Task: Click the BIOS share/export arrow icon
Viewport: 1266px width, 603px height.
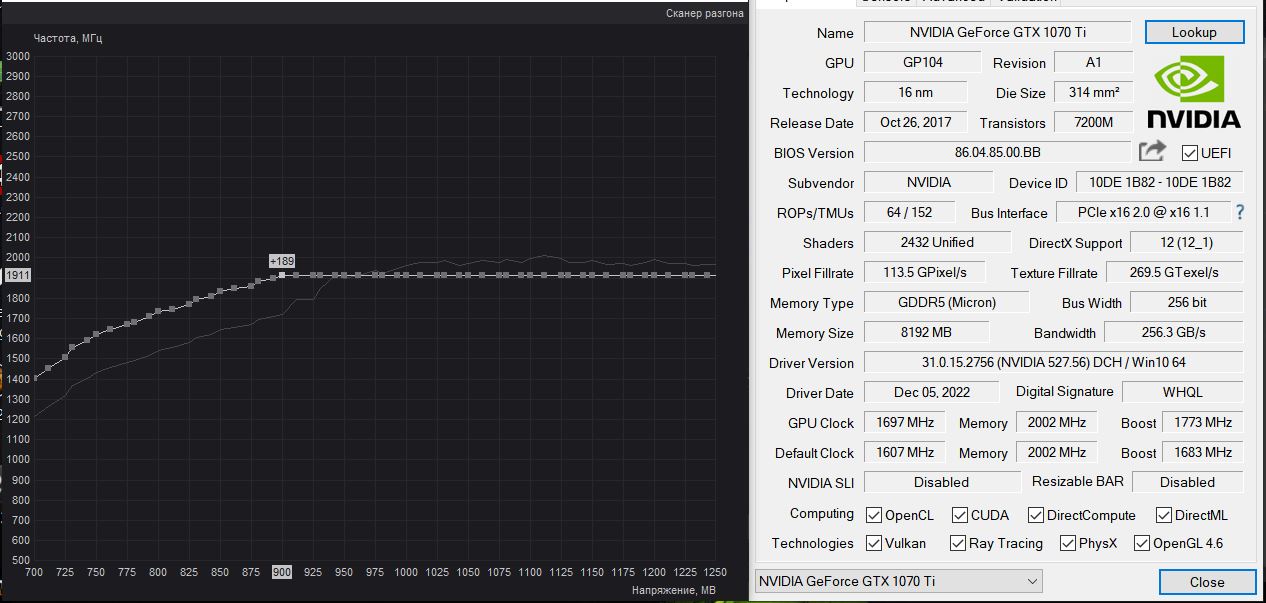Action: pos(1152,151)
